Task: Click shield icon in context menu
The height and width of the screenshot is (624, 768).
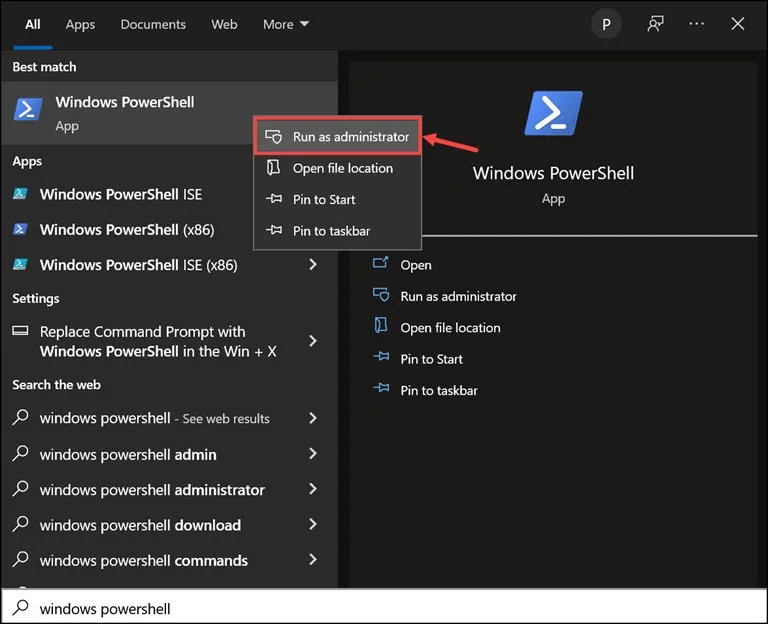Action: click(x=273, y=136)
